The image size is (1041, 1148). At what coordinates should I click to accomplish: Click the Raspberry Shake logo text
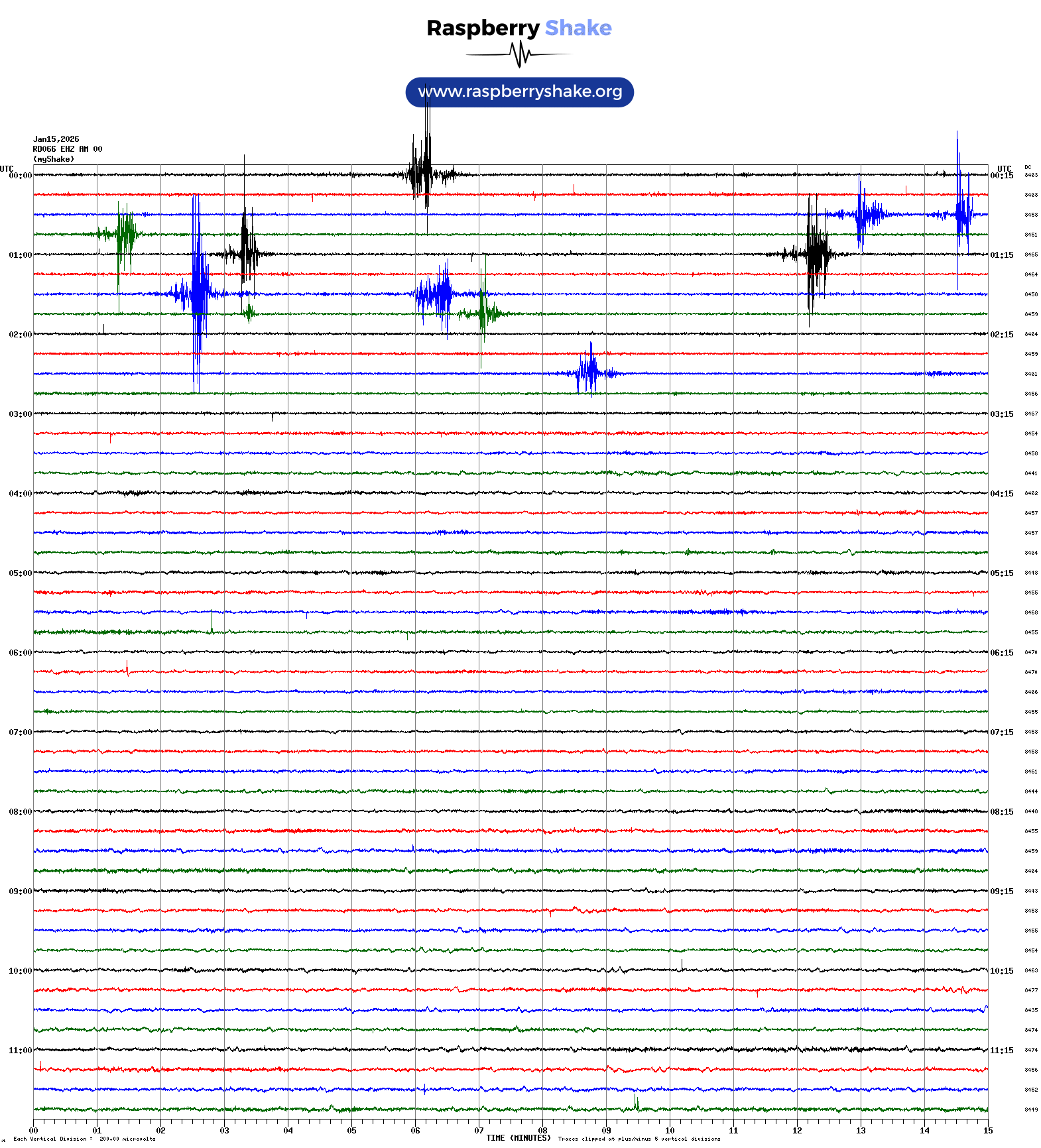[519, 28]
